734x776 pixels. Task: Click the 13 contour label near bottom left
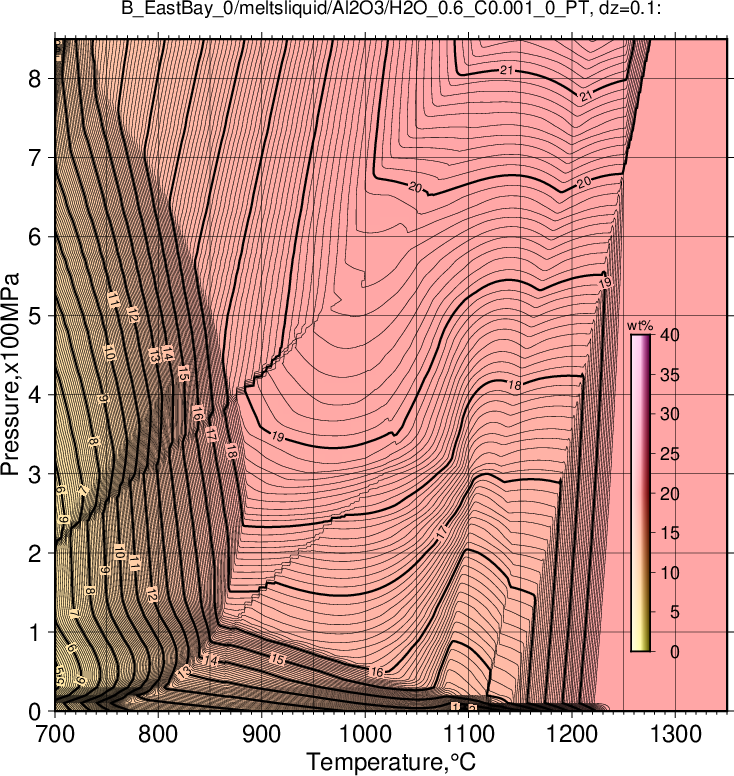click(x=184, y=672)
